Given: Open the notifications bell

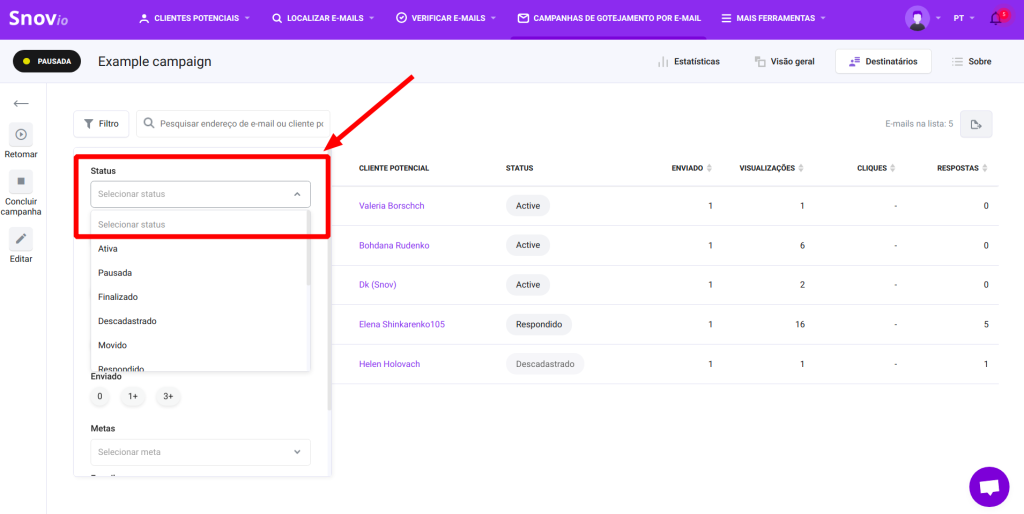Looking at the screenshot, I should 996,18.
